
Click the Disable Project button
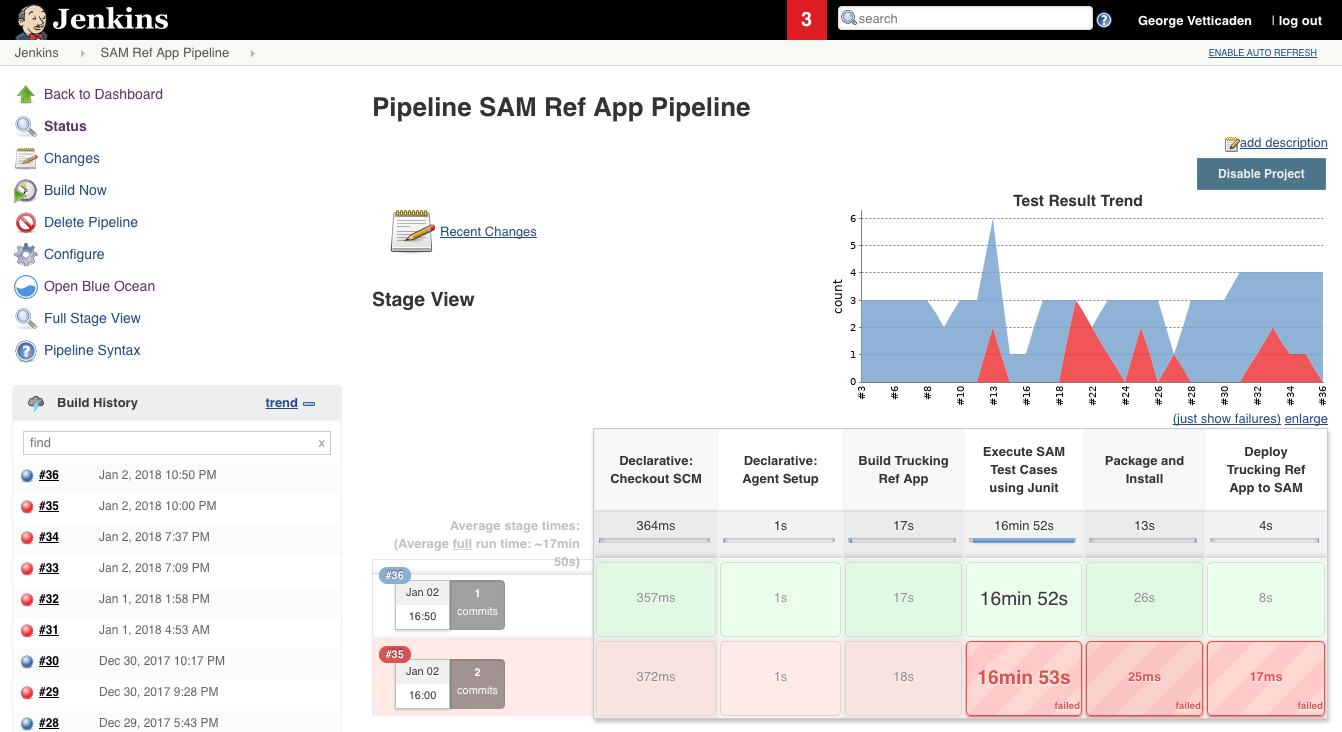point(1261,174)
